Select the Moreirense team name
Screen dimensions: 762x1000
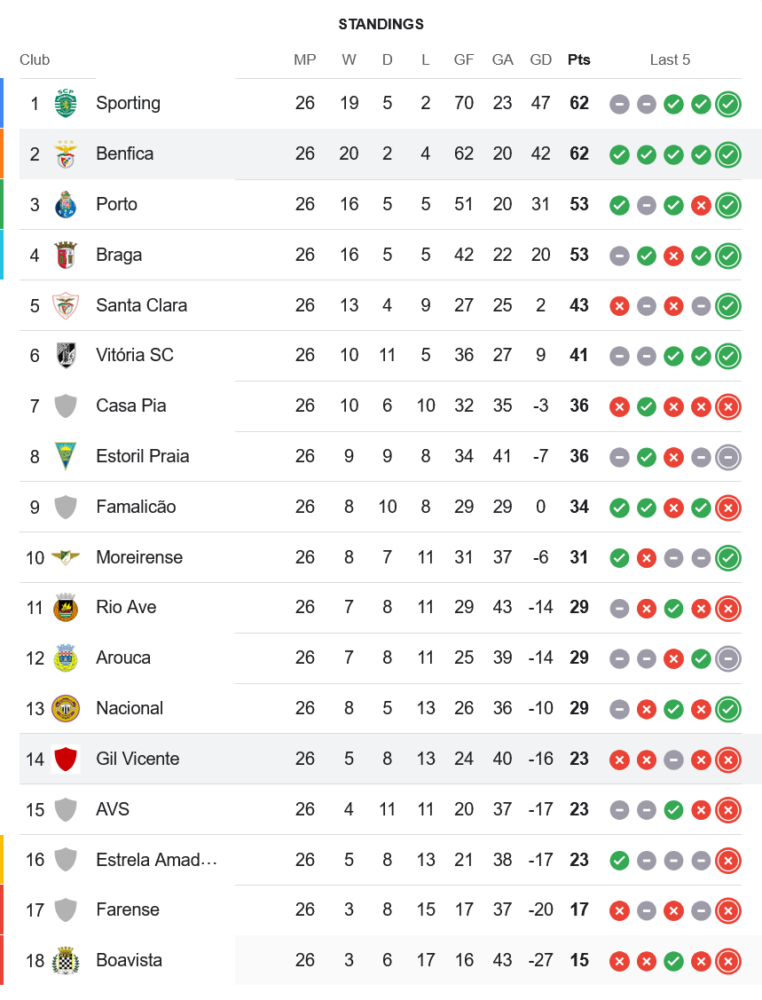point(139,557)
